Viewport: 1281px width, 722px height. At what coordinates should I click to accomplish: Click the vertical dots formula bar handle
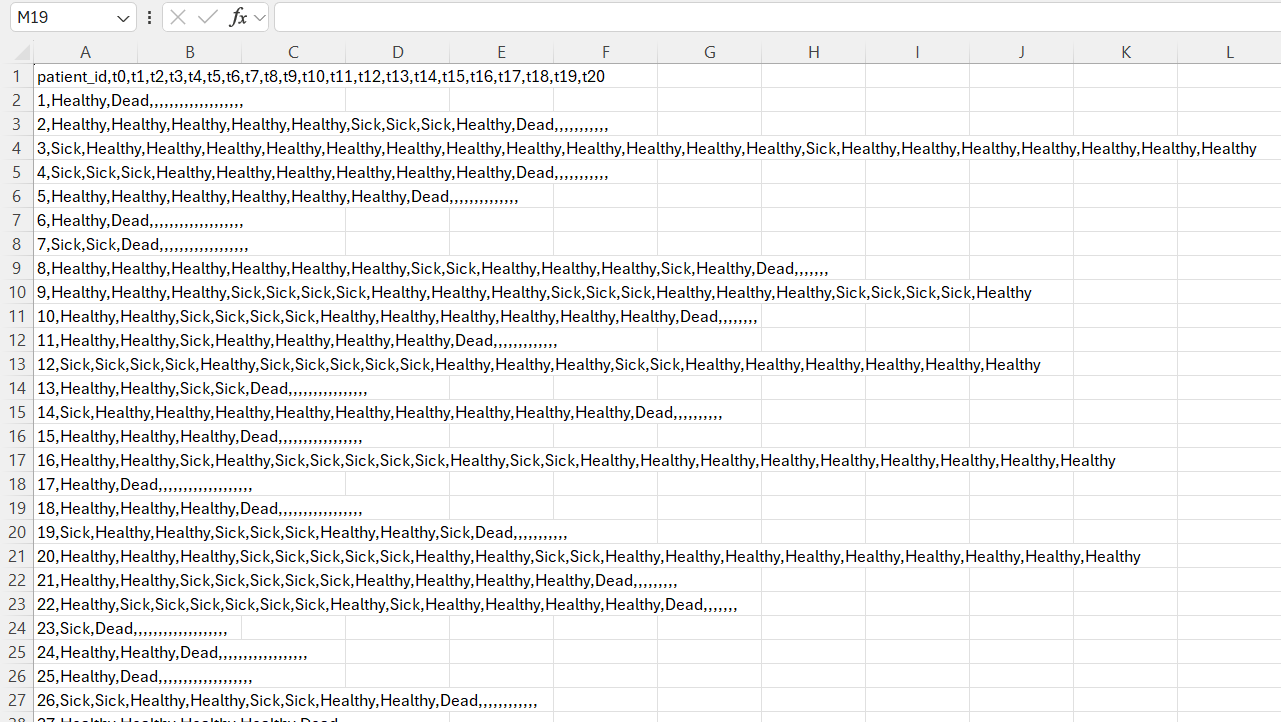[x=149, y=18]
